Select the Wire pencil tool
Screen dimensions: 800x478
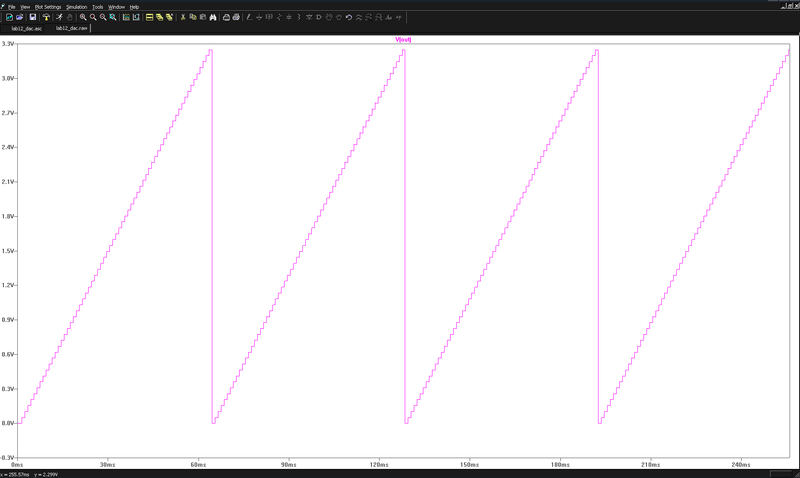[249, 17]
